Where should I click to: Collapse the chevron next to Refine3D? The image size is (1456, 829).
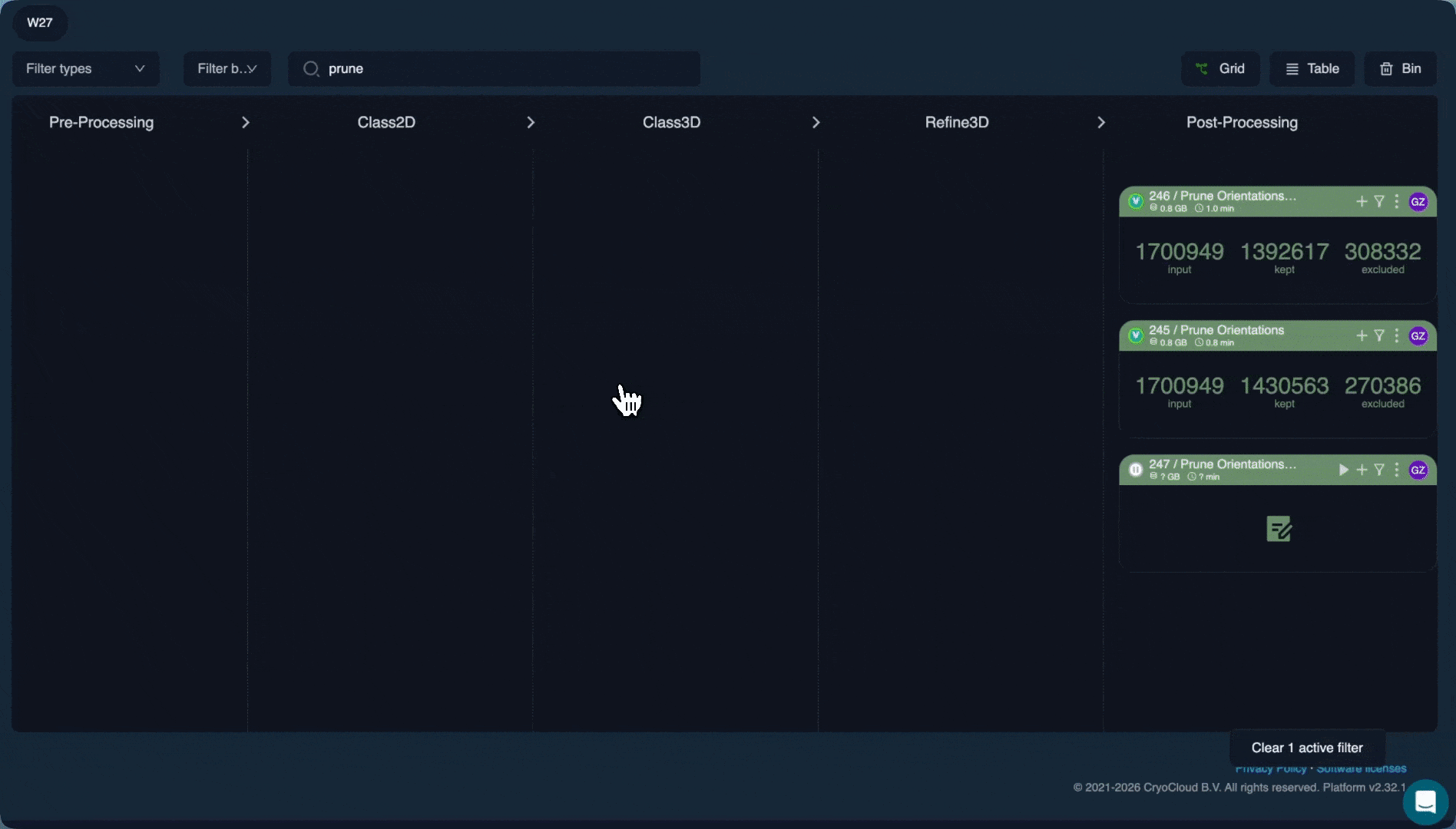pyautogui.click(x=1101, y=123)
